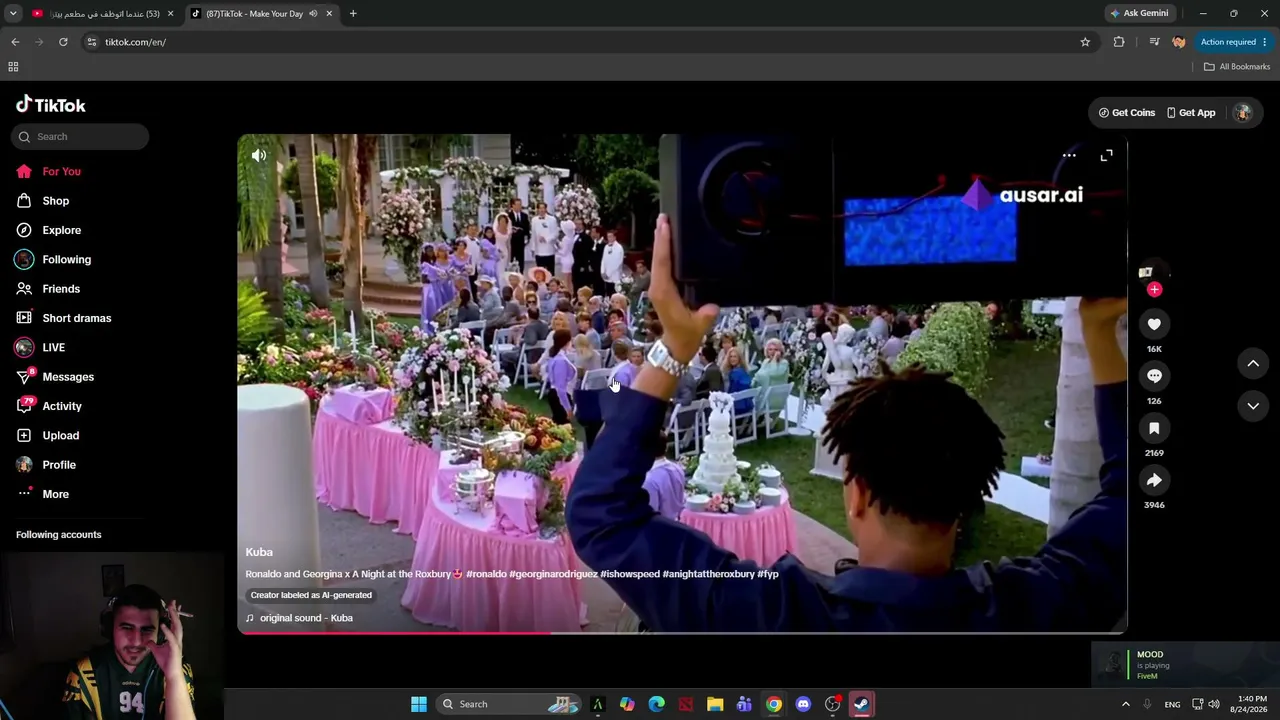Open the tab search dropdown

13,14
